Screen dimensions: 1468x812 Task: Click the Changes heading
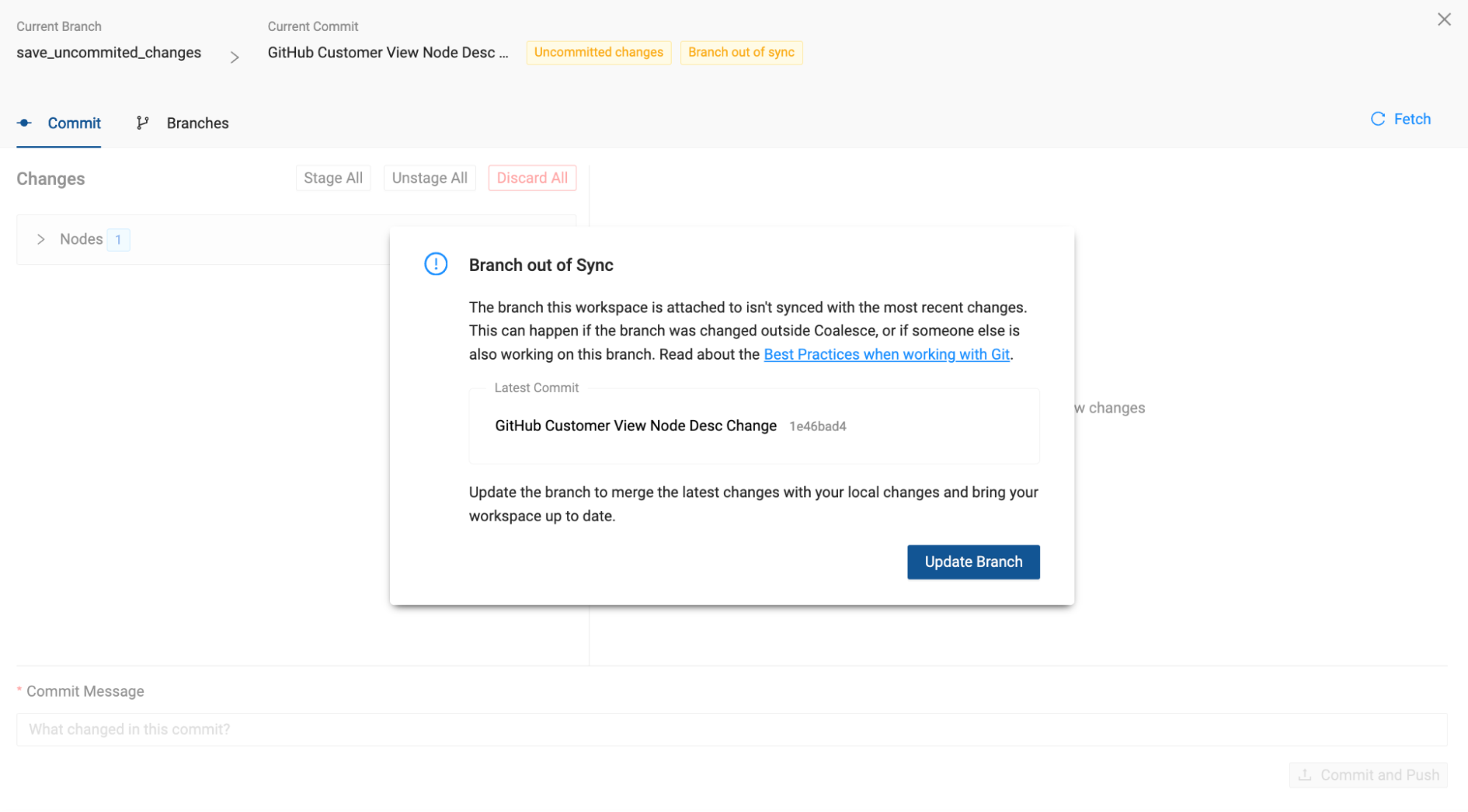(51, 179)
